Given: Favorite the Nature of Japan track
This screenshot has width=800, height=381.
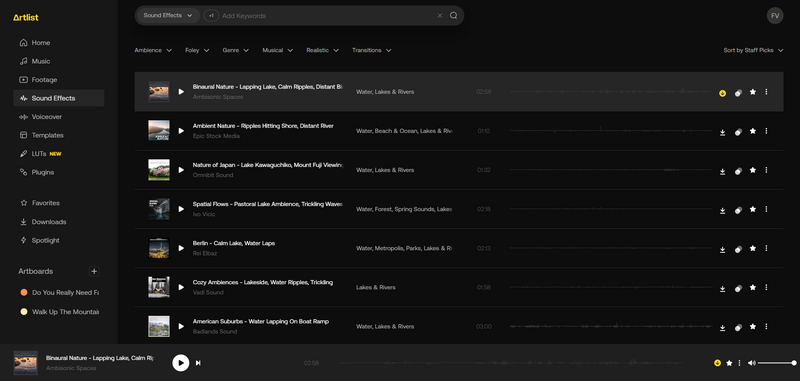Looking at the screenshot, I should 753,170.
